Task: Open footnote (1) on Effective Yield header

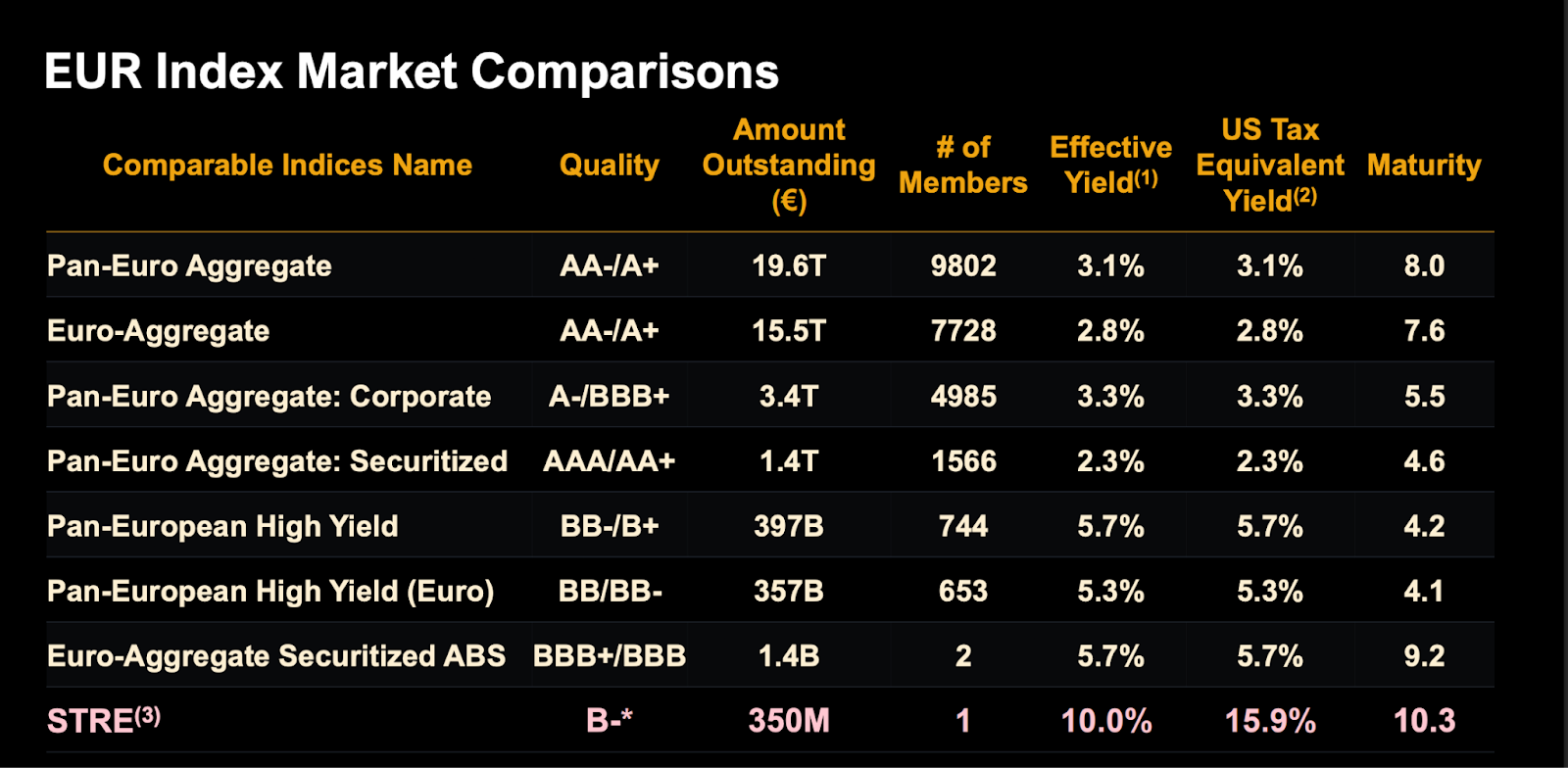Action: pyautogui.click(x=1147, y=177)
